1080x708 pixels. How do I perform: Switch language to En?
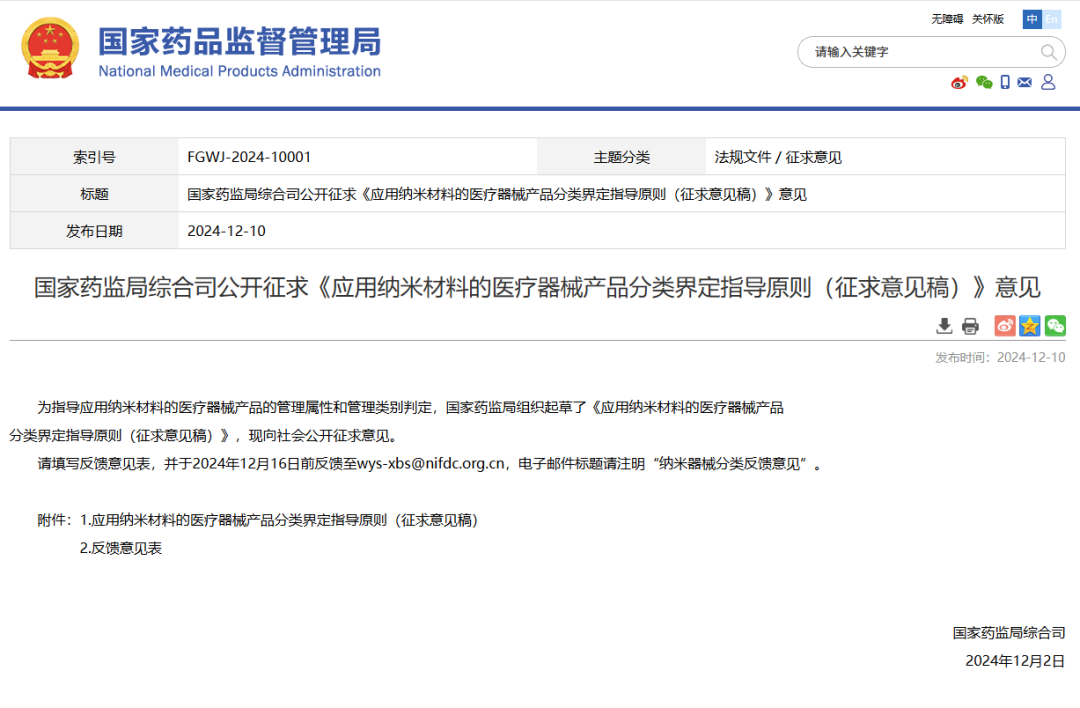coord(1051,19)
